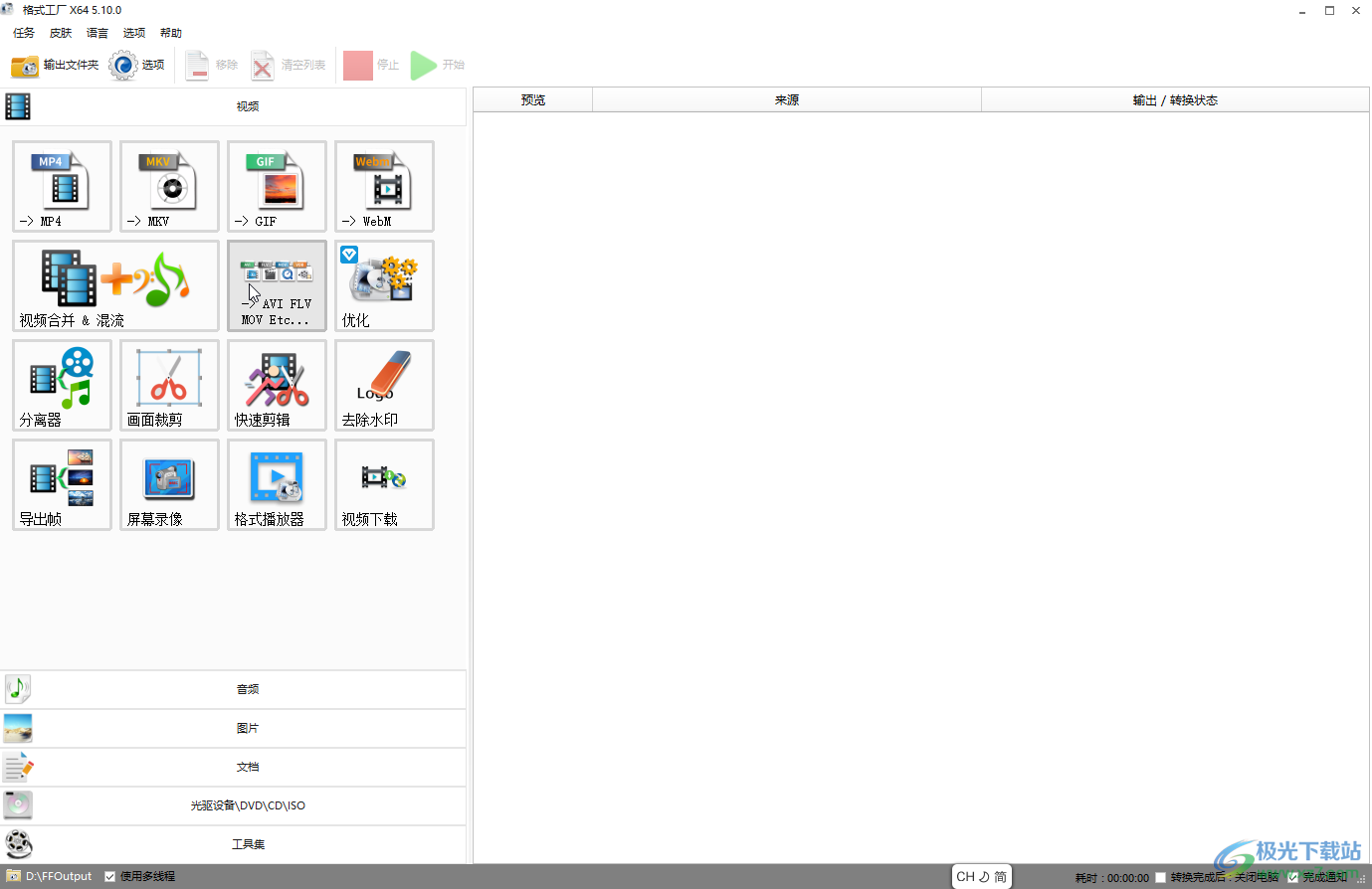
Task: Open the AVI FLV MOV Etc. converter
Action: click(x=277, y=286)
